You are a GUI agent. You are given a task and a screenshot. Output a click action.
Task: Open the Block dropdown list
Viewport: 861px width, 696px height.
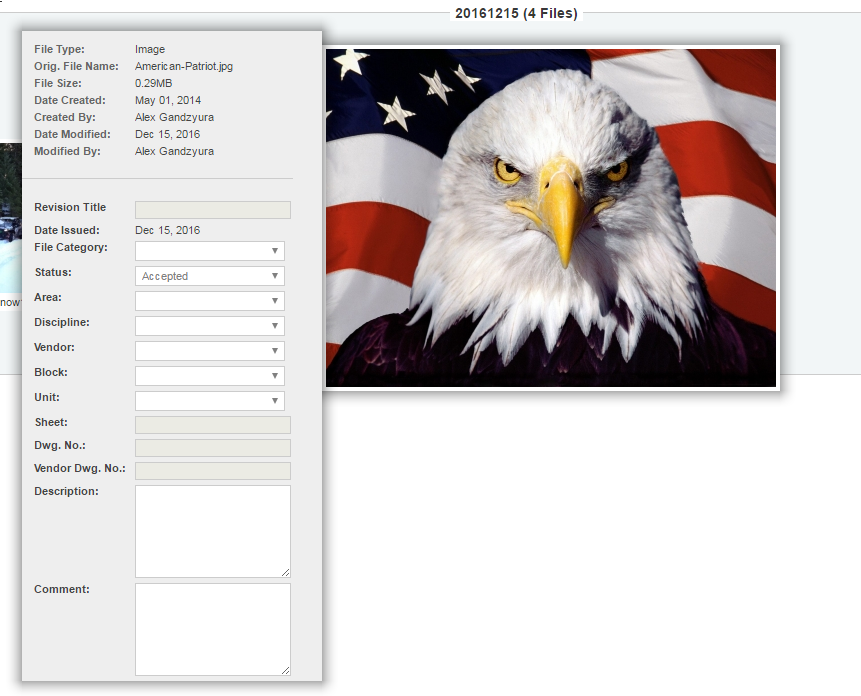(x=210, y=376)
